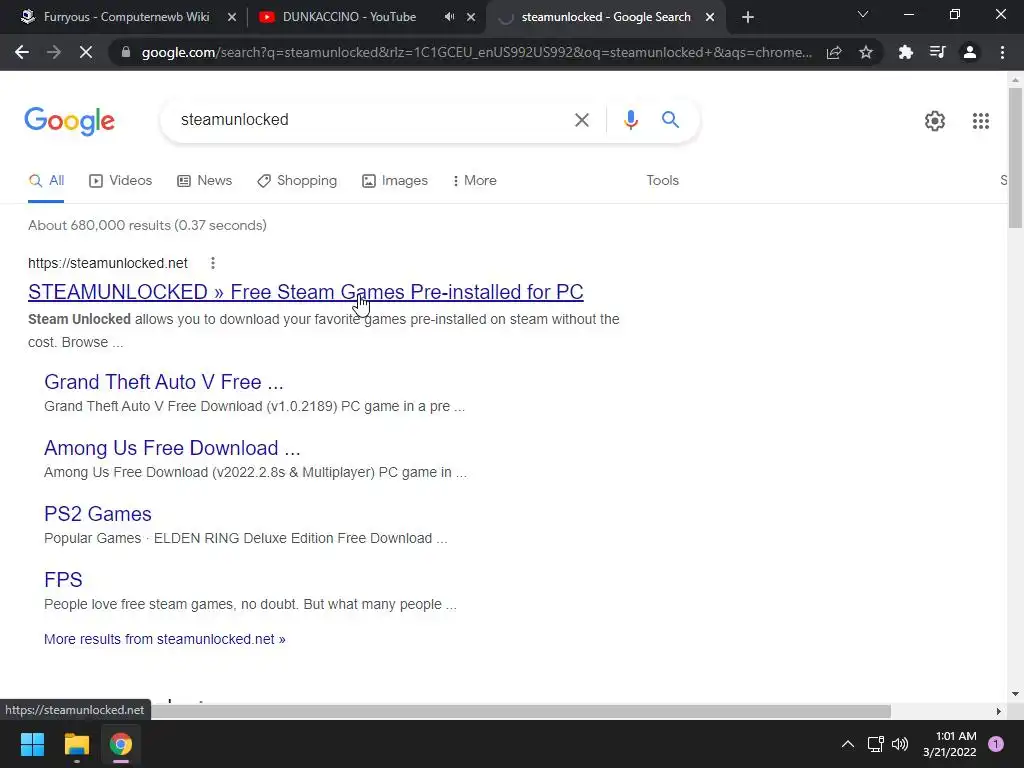Image resolution: width=1024 pixels, height=768 pixels.
Task: Click the Google logo
Action: tap(69, 121)
